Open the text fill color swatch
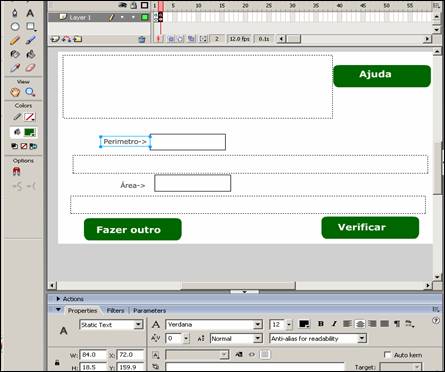This screenshot has width=445, height=372. click(304, 324)
